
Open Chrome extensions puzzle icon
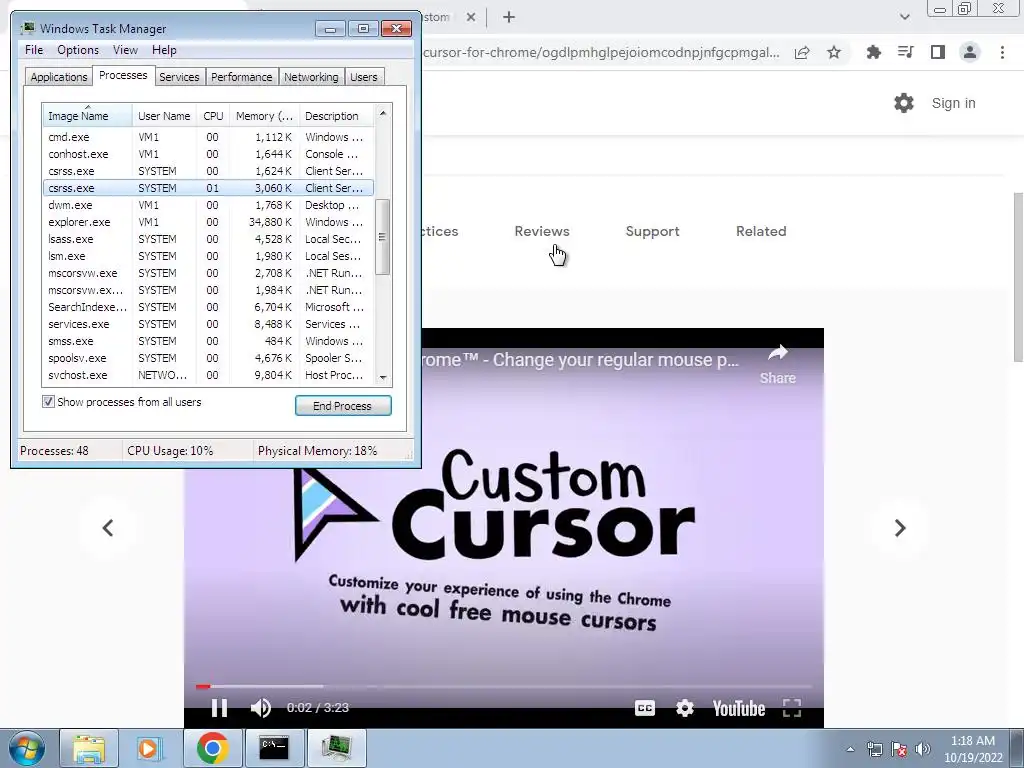pos(873,52)
